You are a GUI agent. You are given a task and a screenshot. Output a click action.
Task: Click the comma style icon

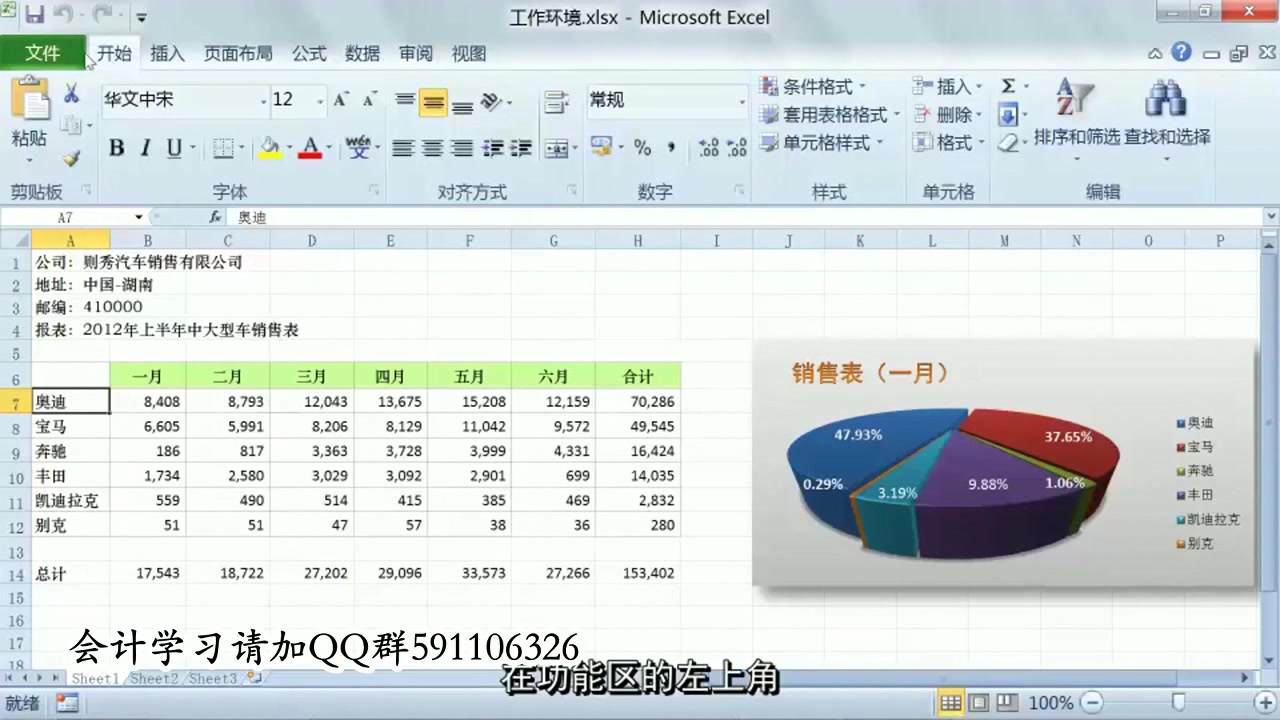672,147
